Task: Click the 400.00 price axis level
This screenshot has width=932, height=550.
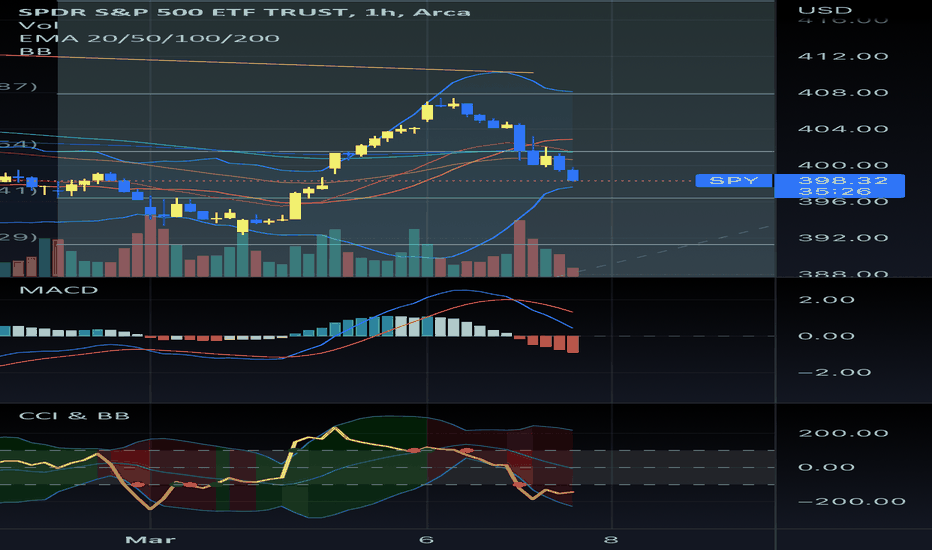Action: 843,165
